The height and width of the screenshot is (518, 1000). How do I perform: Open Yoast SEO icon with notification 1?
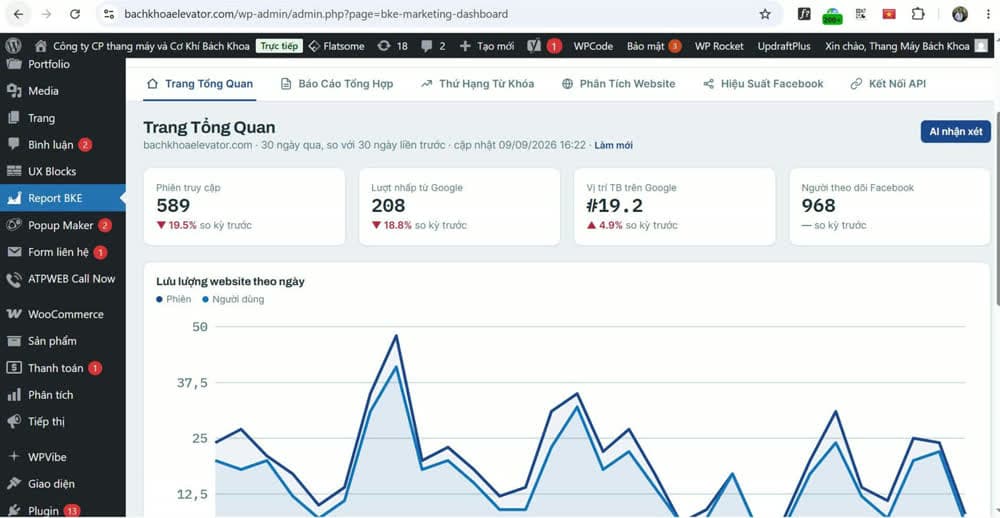(x=544, y=46)
